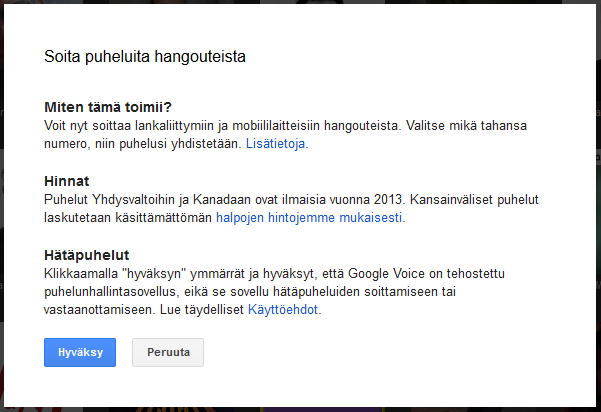Click the dimmed background strip above the dialog

click(300, 4)
